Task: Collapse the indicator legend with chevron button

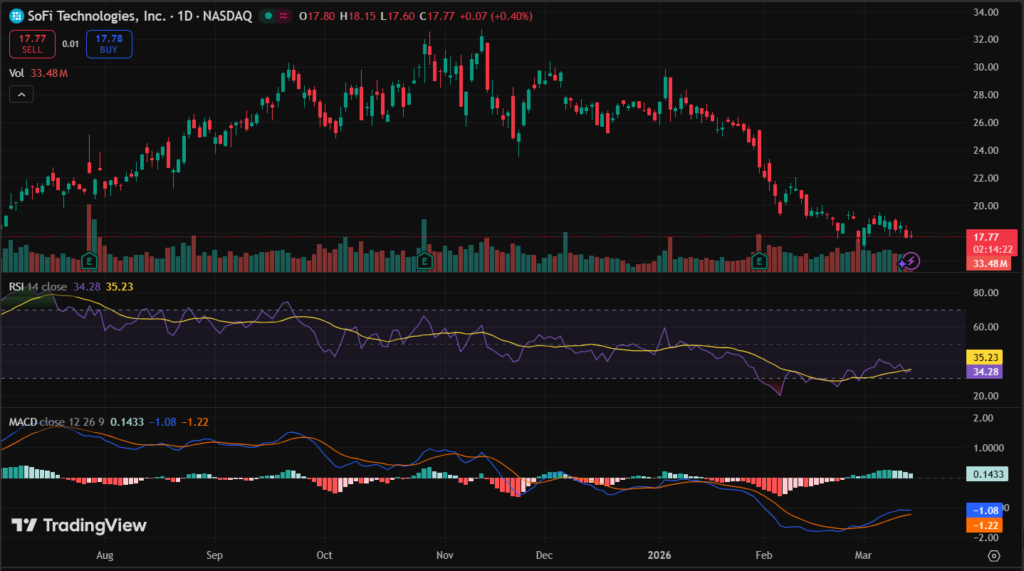Action: click(x=22, y=94)
